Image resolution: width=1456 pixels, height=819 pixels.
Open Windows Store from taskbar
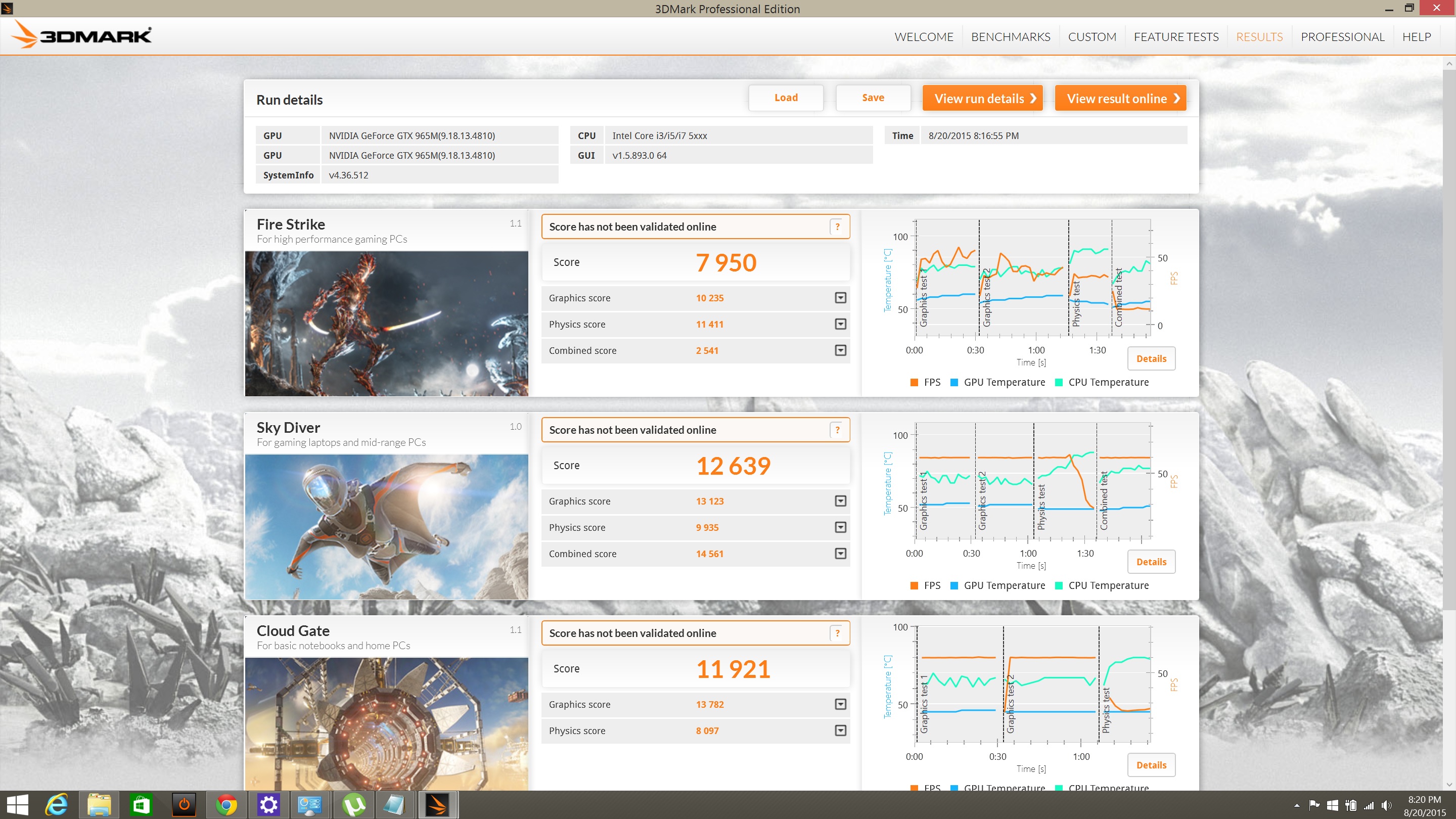[141, 805]
